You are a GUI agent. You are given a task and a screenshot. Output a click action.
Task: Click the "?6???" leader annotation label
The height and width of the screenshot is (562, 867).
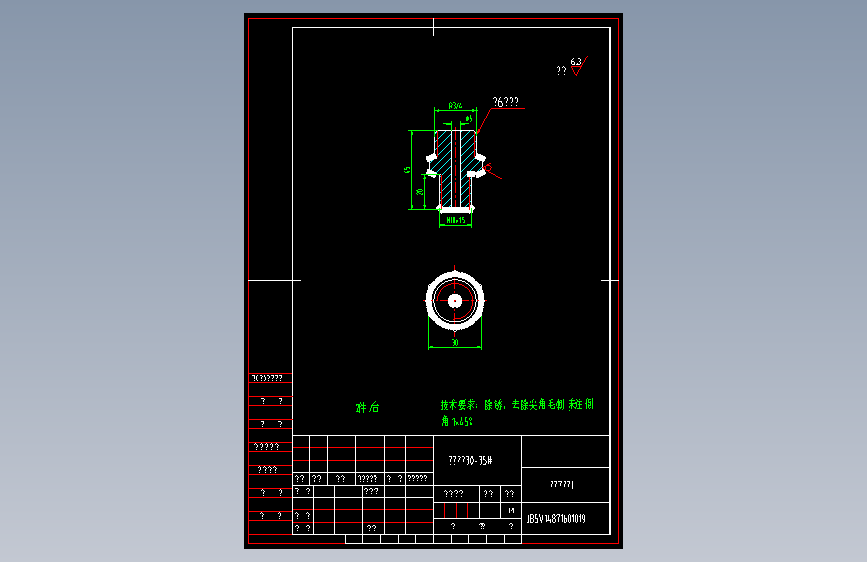point(505,102)
